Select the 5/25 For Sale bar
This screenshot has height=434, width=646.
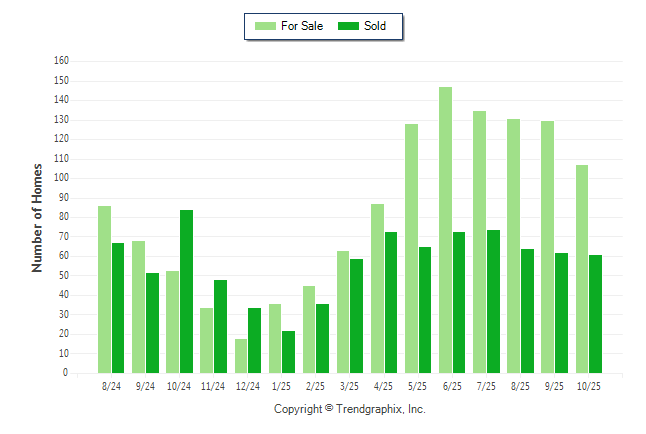coord(411,248)
